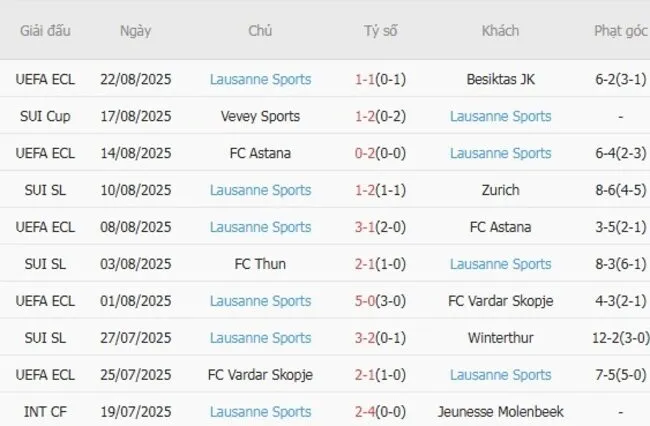Viewport: 650px width, 426px height.
Task: Open Lausanne Sports link in 22/08/2025 row
Action: pos(260,79)
